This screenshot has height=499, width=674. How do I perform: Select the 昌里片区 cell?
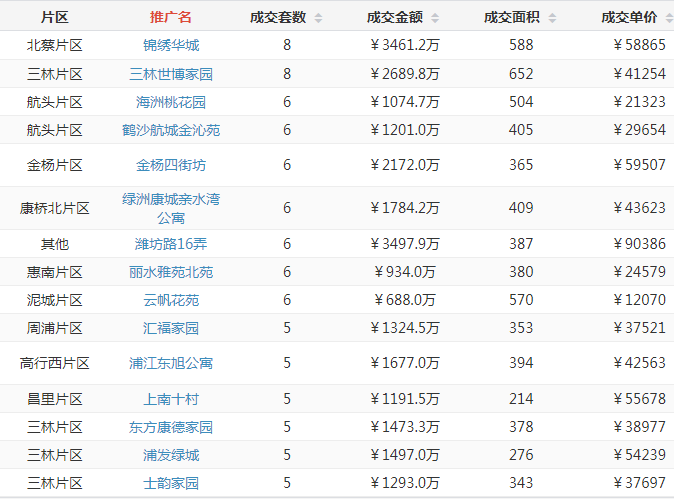pyautogui.click(x=55, y=399)
